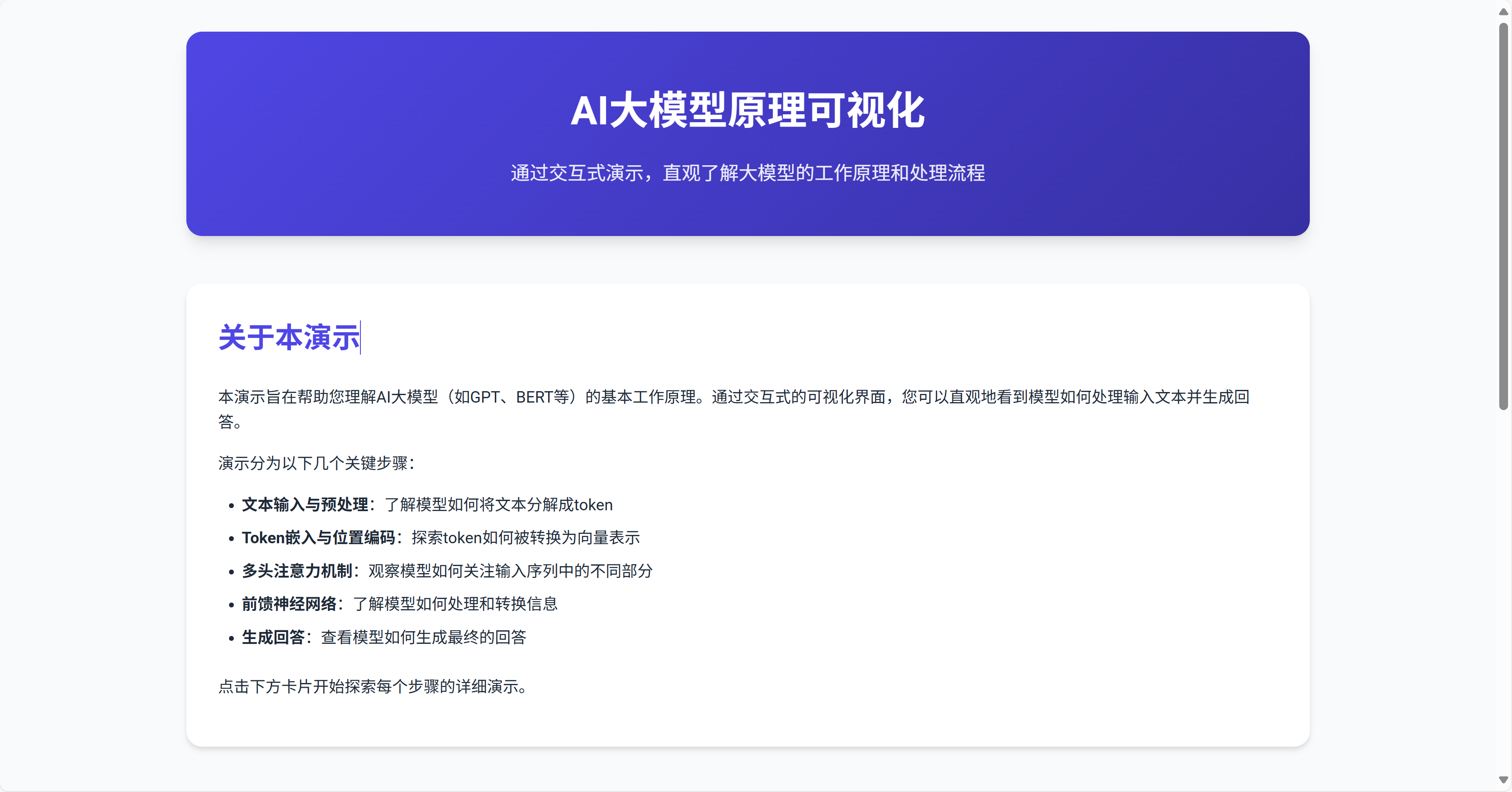Select the bold label 文本输入与预处理

click(305, 505)
